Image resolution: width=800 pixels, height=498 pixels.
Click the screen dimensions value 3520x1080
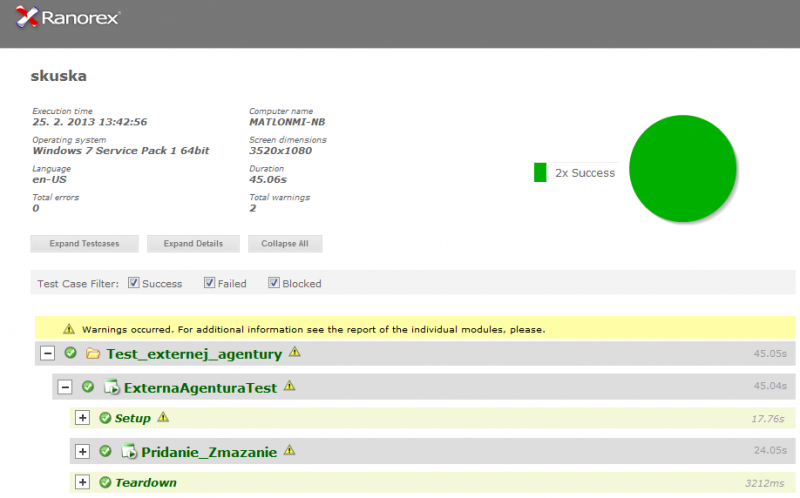(280, 151)
